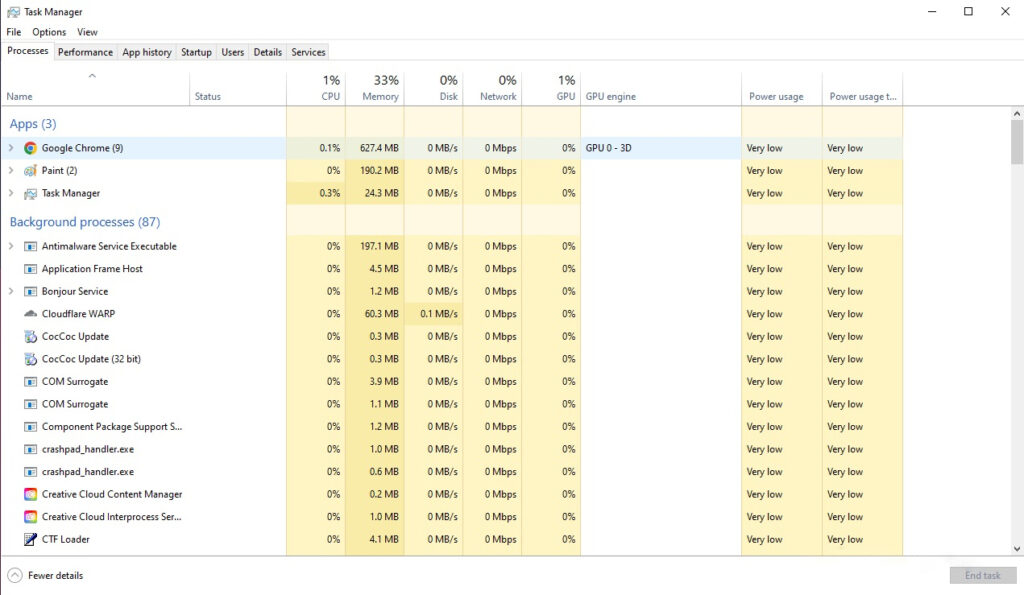Expand the Paint process group

tap(10, 170)
